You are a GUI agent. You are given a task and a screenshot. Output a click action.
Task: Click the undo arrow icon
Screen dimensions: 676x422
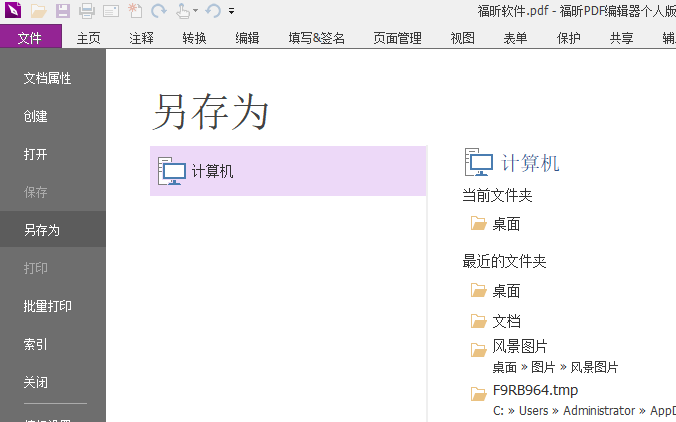click(x=213, y=11)
